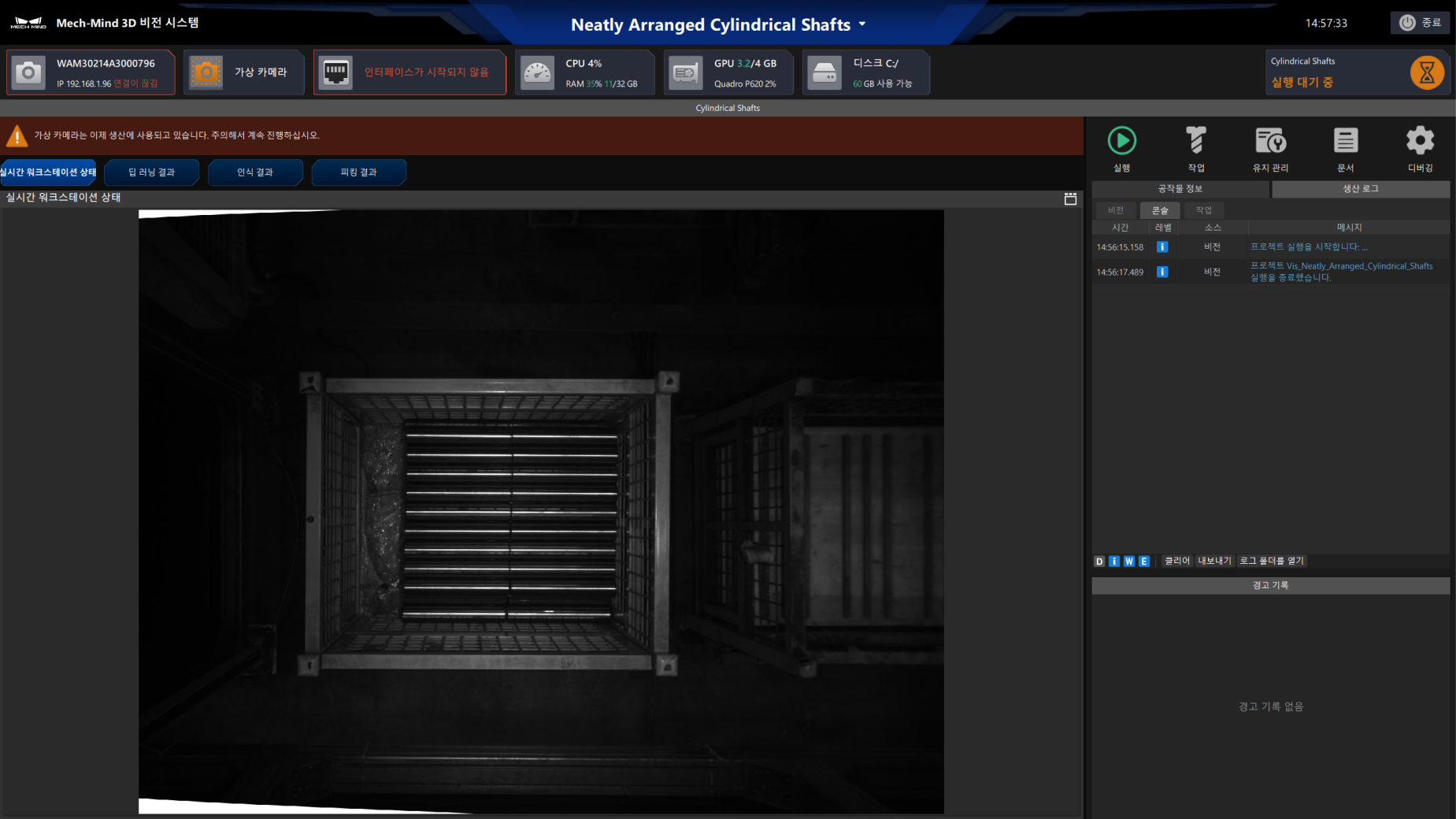Click the orange warning triangle icon
The width and height of the screenshot is (1456, 819).
coord(17,135)
